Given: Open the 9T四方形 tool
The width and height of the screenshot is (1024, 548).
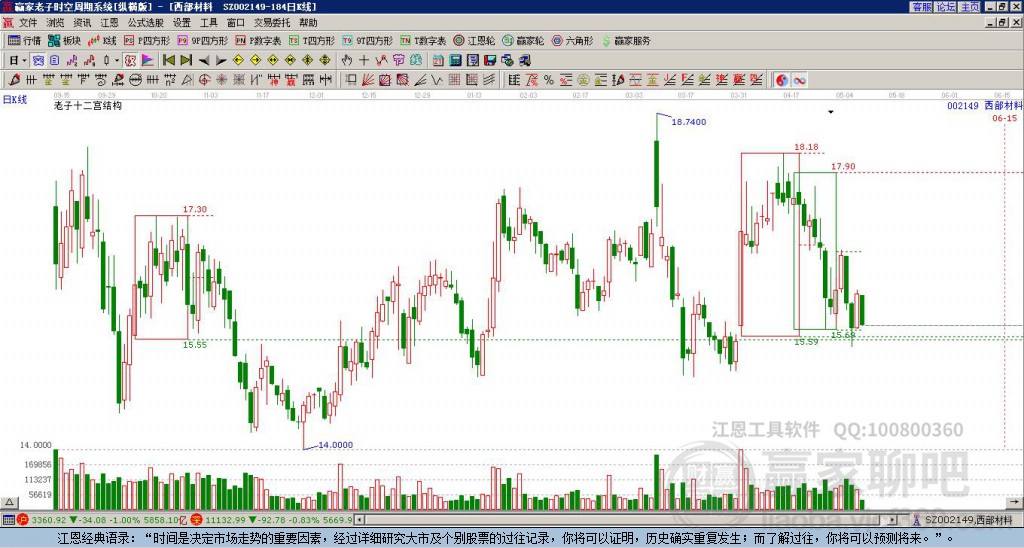Looking at the screenshot, I should tap(367, 40).
